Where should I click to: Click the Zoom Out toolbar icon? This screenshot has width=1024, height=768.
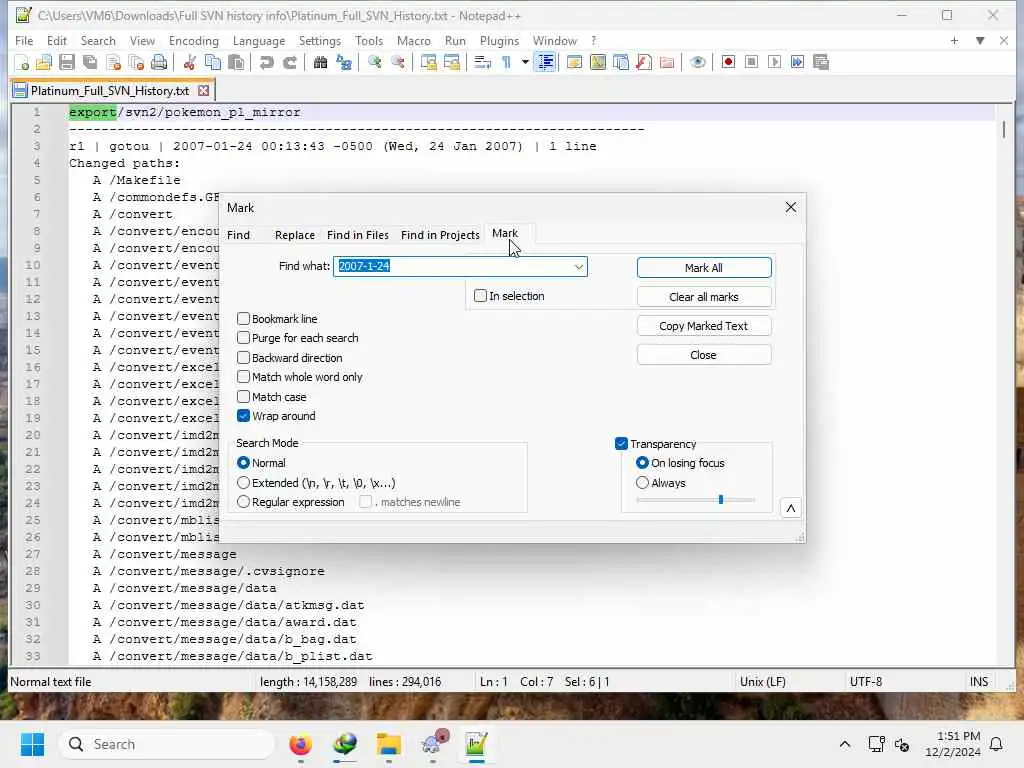pyautogui.click(x=397, y=63)
